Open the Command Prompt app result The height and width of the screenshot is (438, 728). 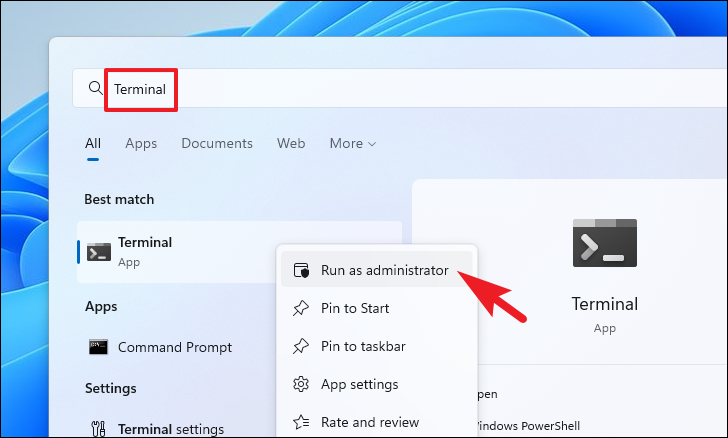176,347
